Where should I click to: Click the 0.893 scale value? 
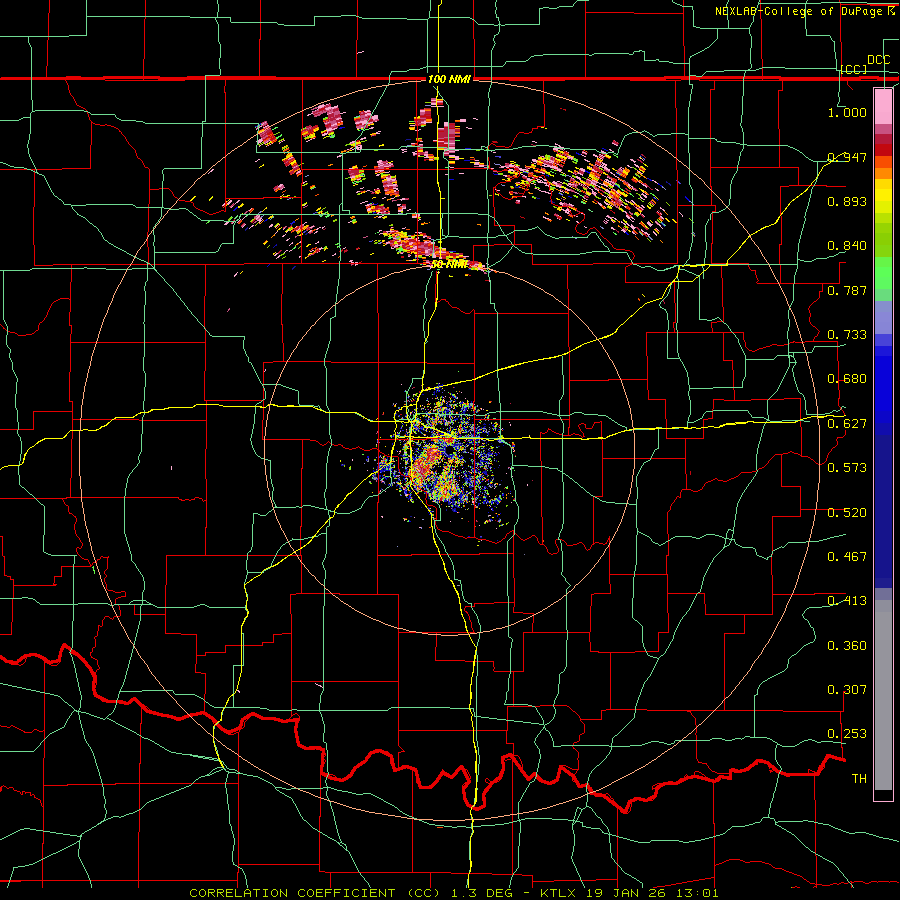847,201
